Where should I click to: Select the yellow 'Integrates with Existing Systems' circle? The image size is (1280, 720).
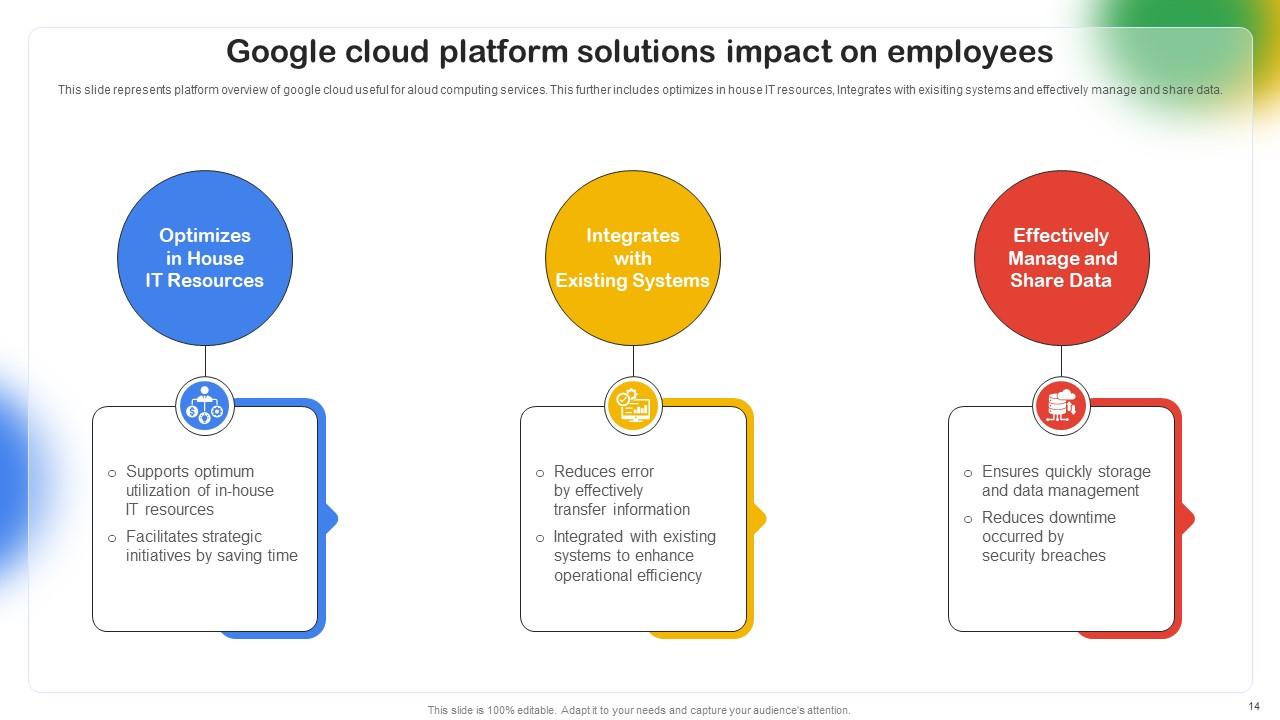[633, 258]
